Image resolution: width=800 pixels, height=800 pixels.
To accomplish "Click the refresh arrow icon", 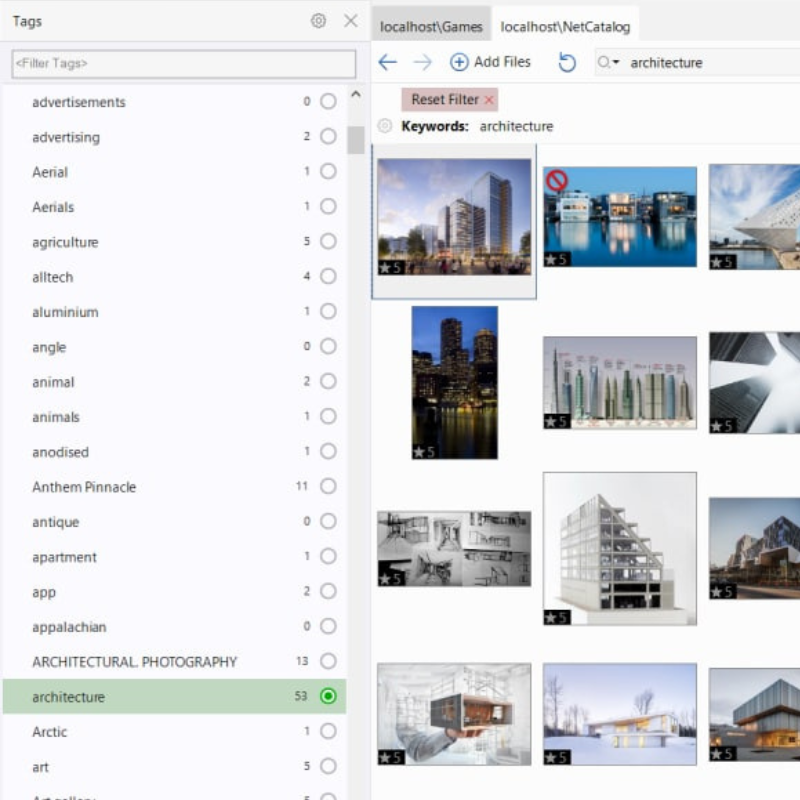I will [567, 62].
